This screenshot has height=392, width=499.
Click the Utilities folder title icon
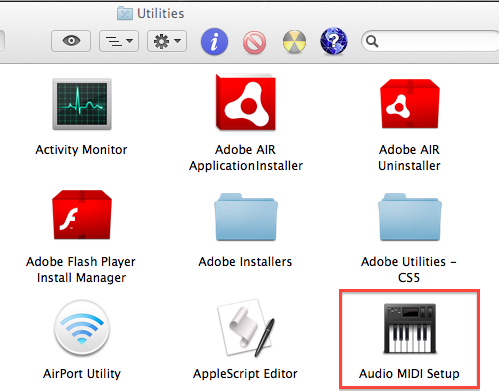pyautogui.click(x=125, y=13)
